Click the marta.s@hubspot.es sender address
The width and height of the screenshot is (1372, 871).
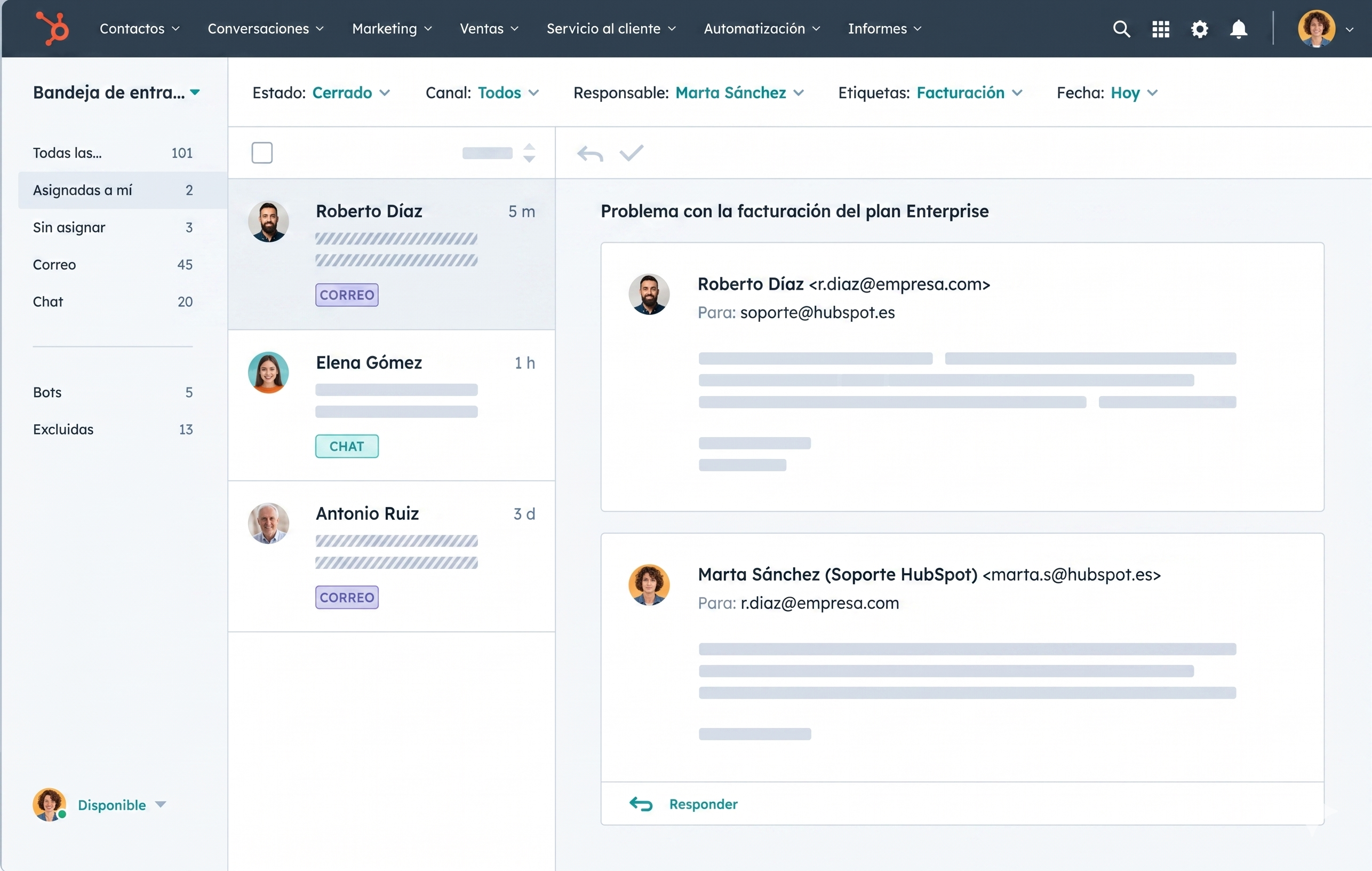click(x=1072, y=575)
